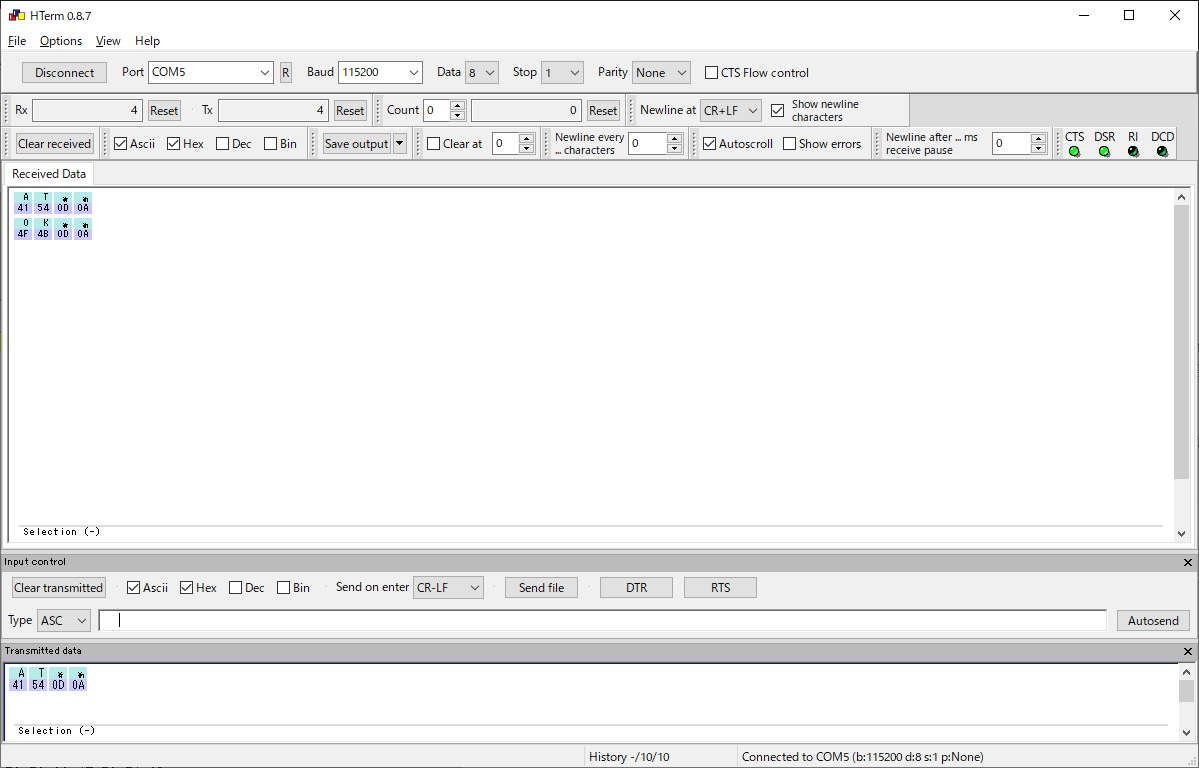Open the Options menu
This screenshot has width=1199, height=768.
[x=61, y=41]
